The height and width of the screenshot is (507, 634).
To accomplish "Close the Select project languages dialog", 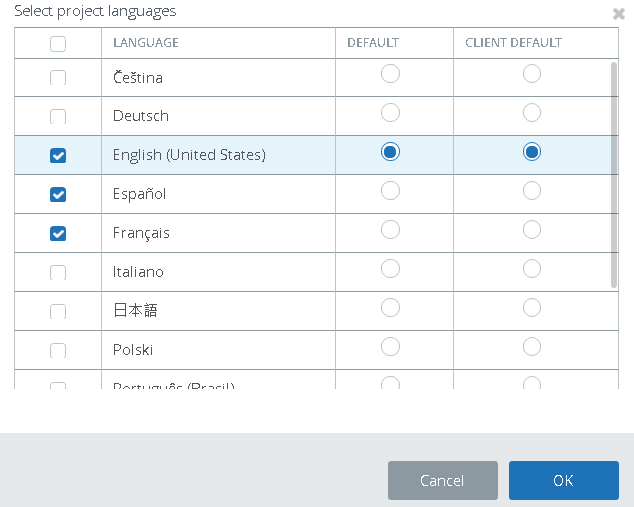I will pos(619,14).
